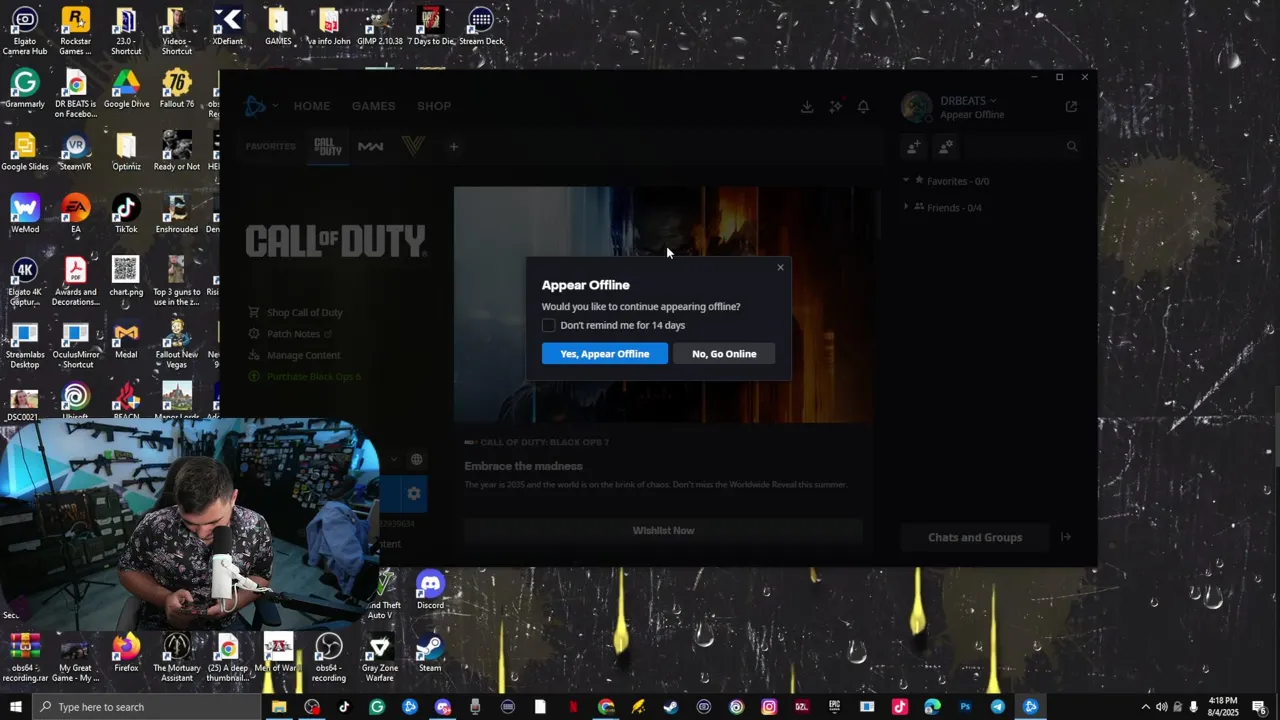Viewport: 1280px width, 720px height.
Task: Open Chats and Groups
Action: click(975, 538)
